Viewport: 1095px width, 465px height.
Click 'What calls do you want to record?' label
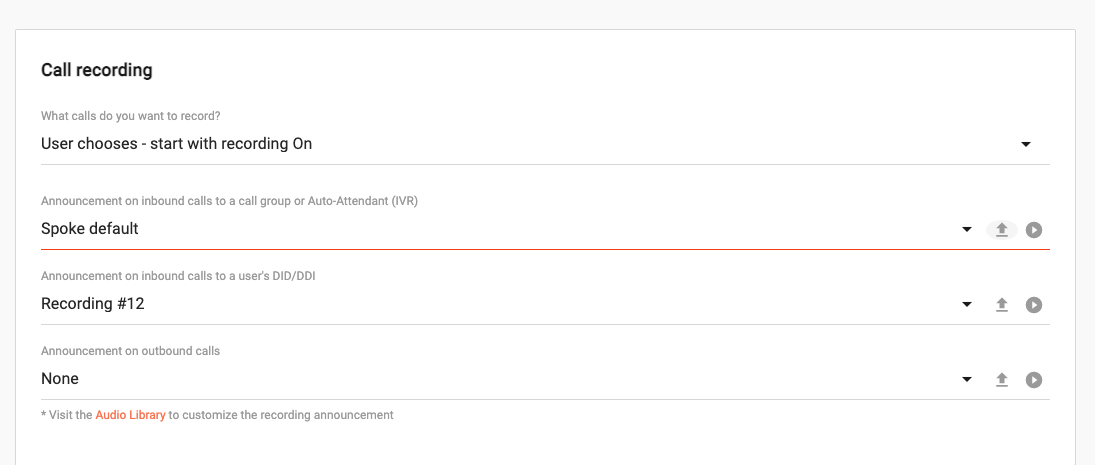click(x=135, y=116)
